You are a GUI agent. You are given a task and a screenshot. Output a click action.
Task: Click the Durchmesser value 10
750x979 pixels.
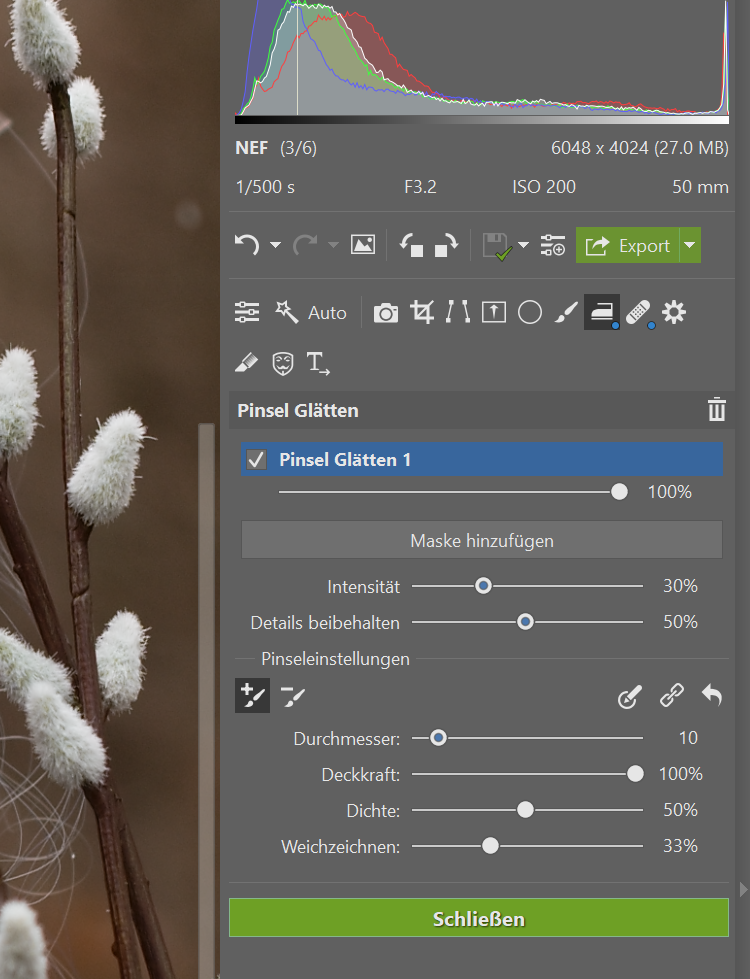pos(688,738)
